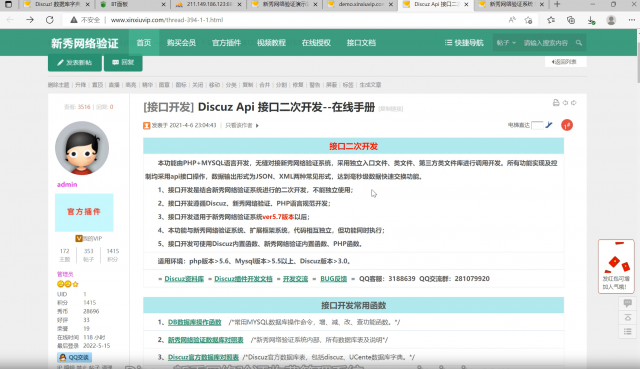Open the Discuz资料库 link

coord(184,278)
